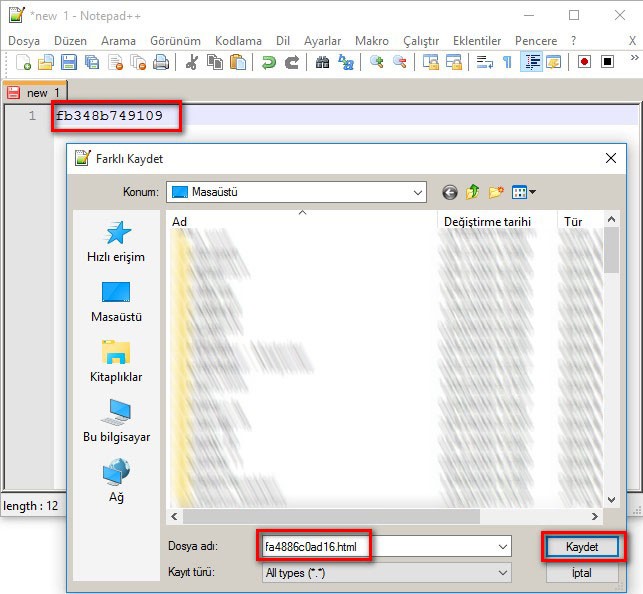Open the view menu dropdown icon
This screenshot has width=643, height=594.
click(x=524, y=192)
